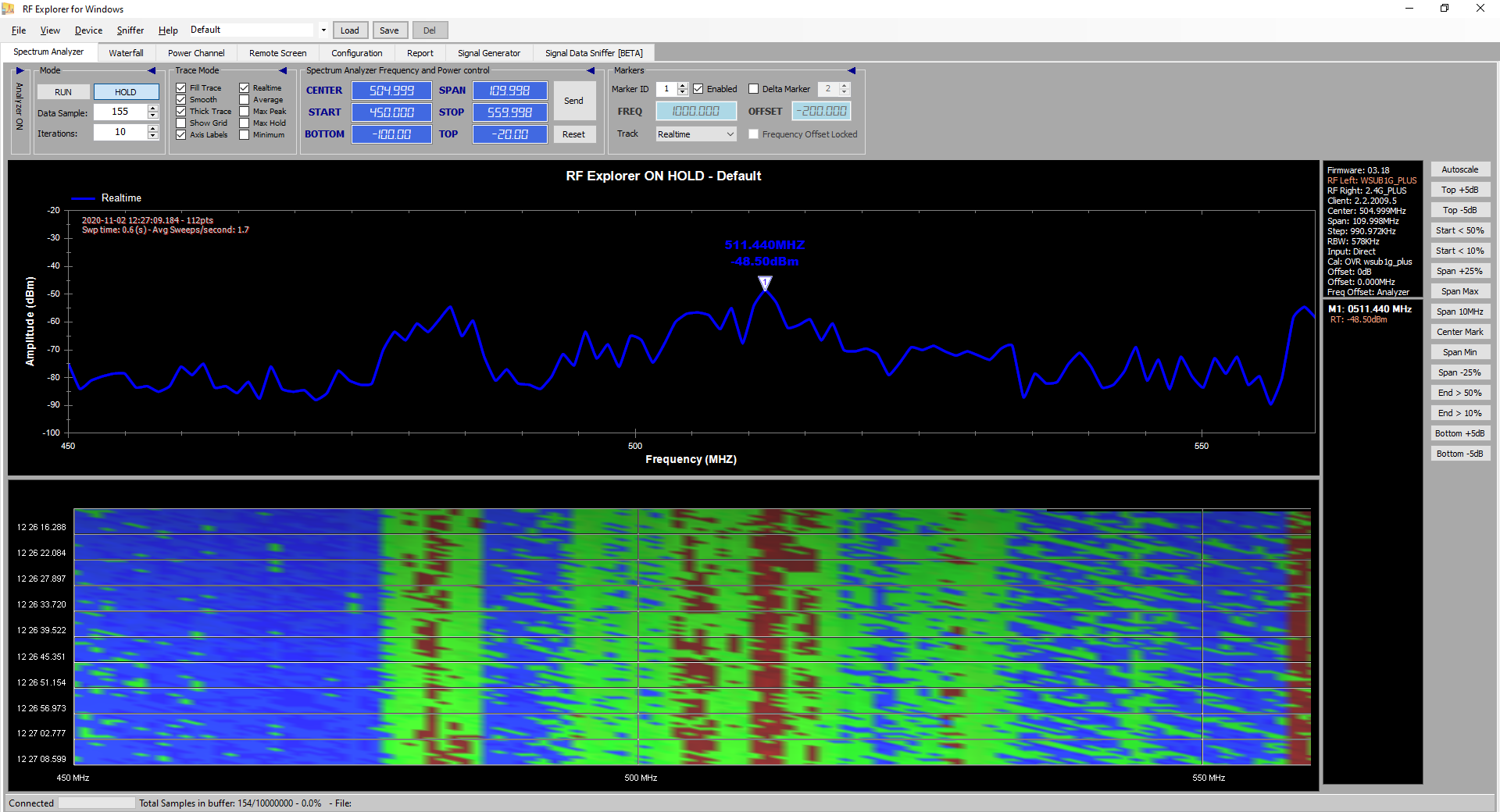The image size is (1500, 812).
Task: Toggle Realtime trace checkbox
Action: tap(245, 88)
